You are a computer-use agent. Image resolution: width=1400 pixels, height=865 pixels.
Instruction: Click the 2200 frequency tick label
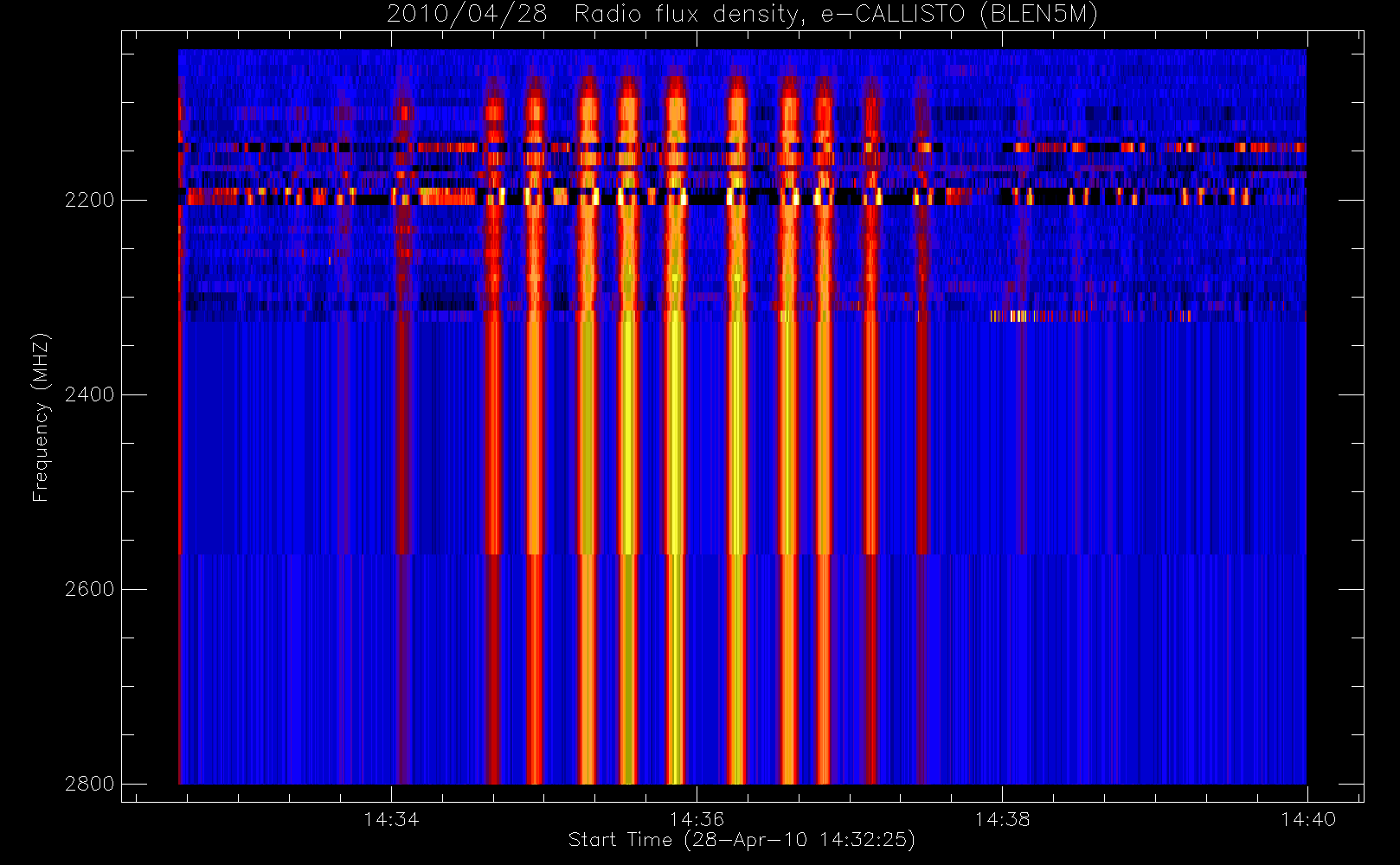point(89,200)
